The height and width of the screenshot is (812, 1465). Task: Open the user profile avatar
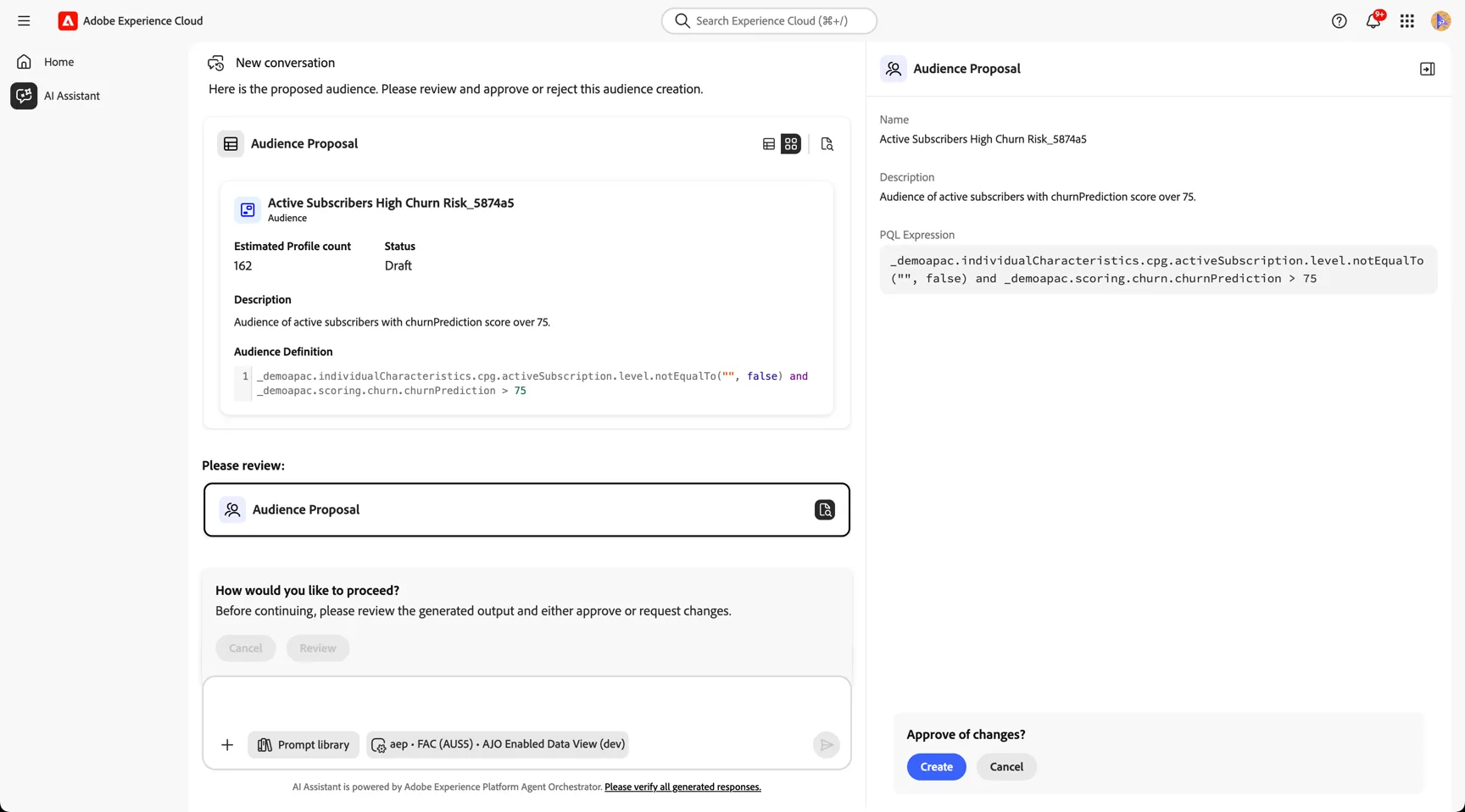(1440, 21)
